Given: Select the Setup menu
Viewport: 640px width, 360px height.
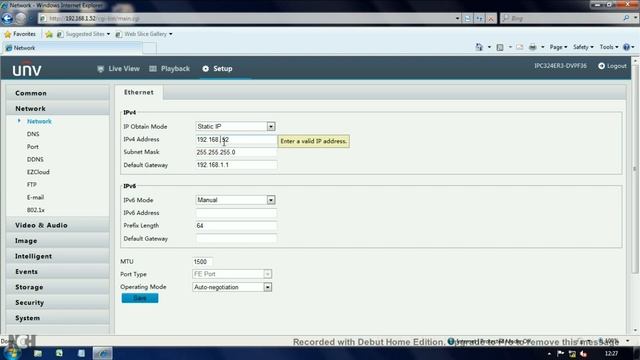Looking at the screenshot, I should coord(217,69).
